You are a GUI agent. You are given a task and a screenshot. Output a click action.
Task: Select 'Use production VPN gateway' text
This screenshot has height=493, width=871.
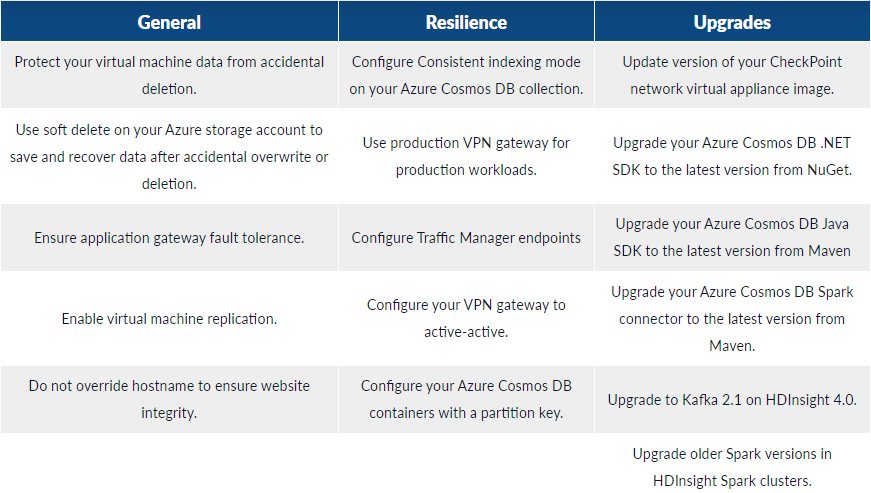(466, 156)
